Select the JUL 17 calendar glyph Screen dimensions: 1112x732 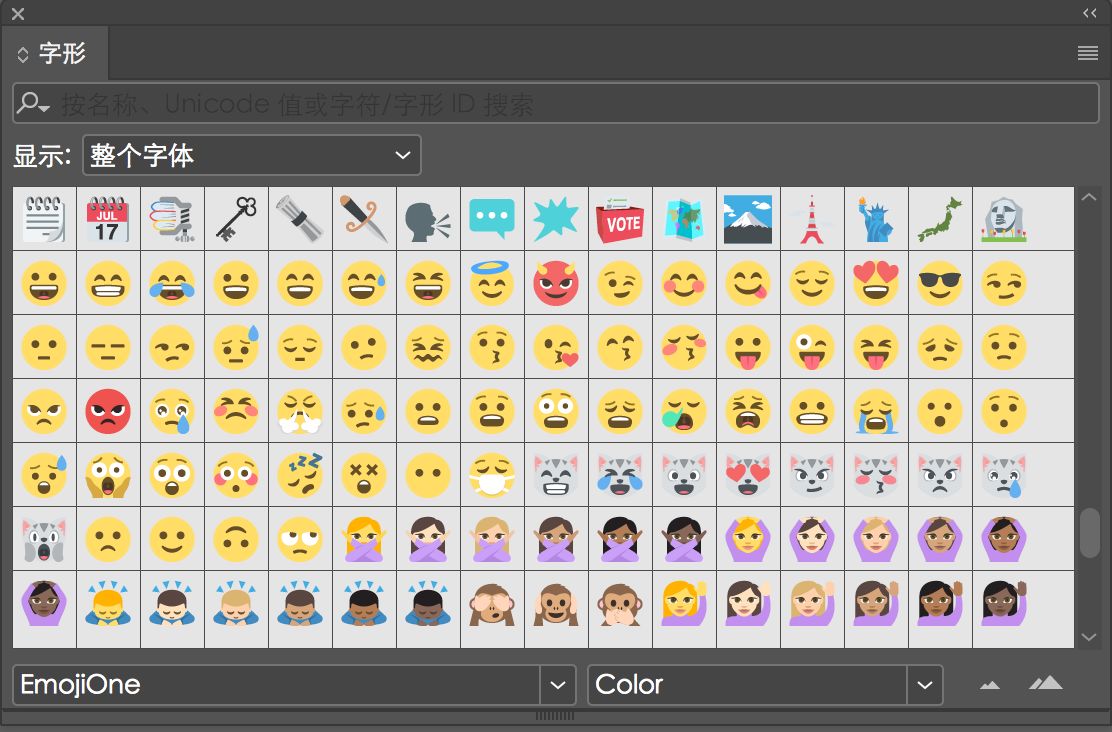click(108, 218)
